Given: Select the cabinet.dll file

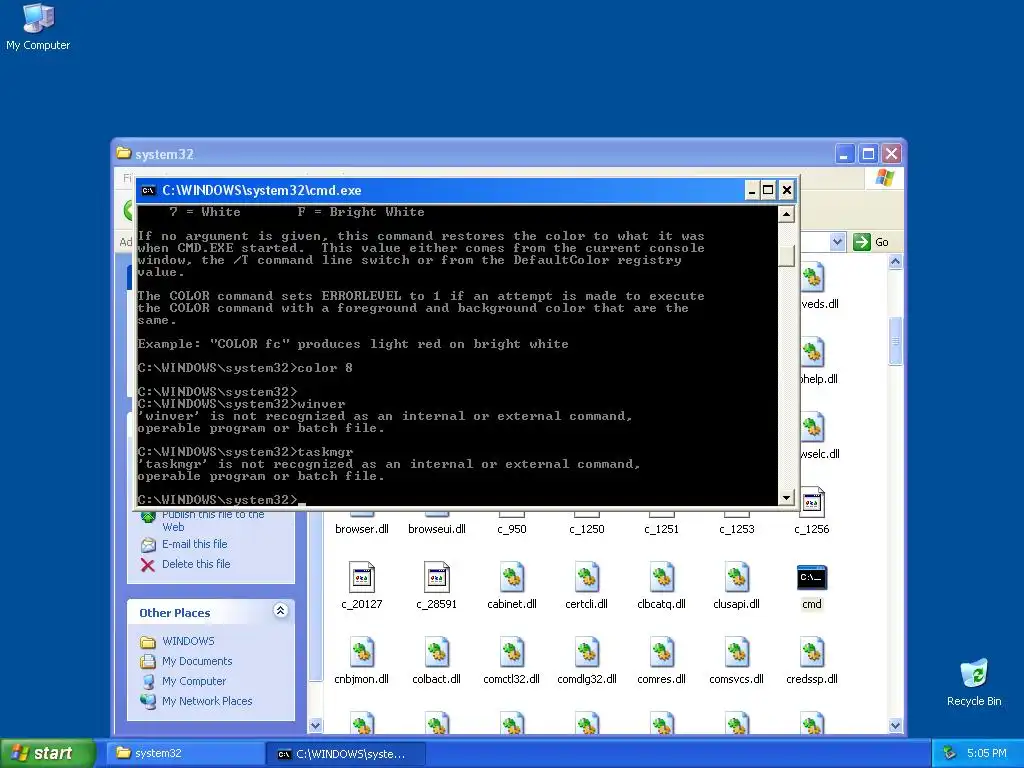Looking at the screenshot, I should point(511,586).
